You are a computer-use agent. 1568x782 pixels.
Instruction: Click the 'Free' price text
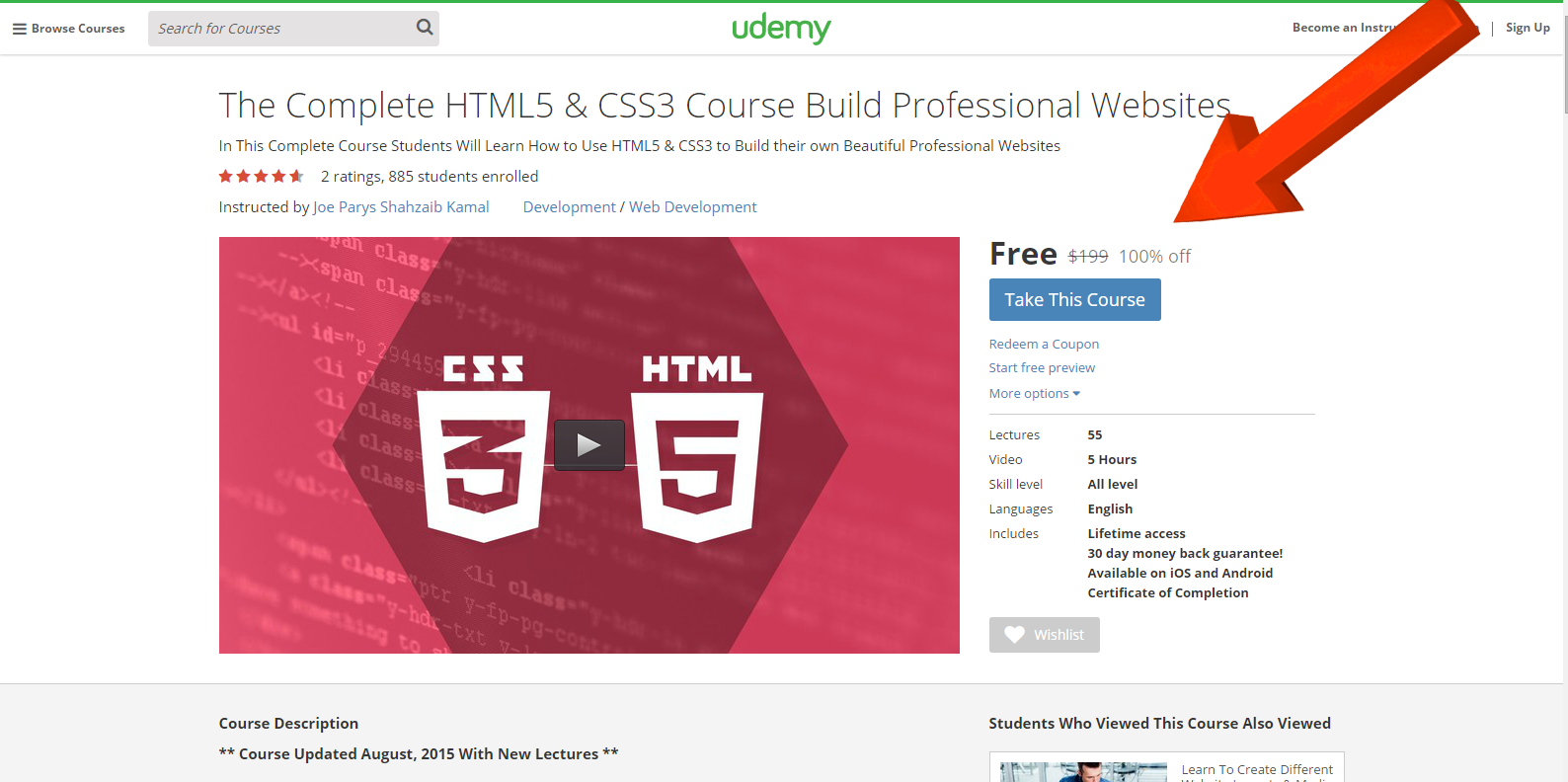click(1023, 255)
